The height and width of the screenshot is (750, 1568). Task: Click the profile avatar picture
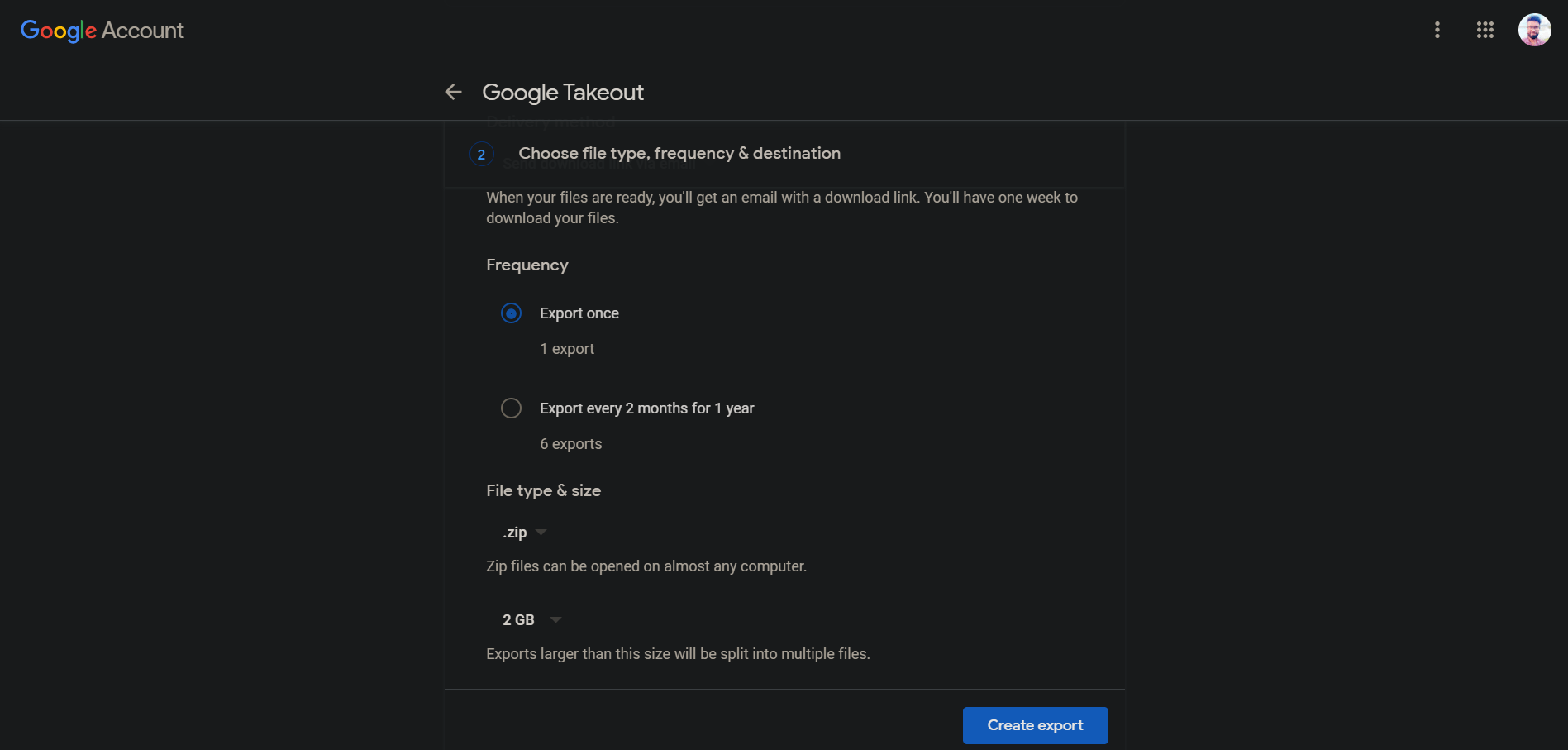coord(1534,31)
